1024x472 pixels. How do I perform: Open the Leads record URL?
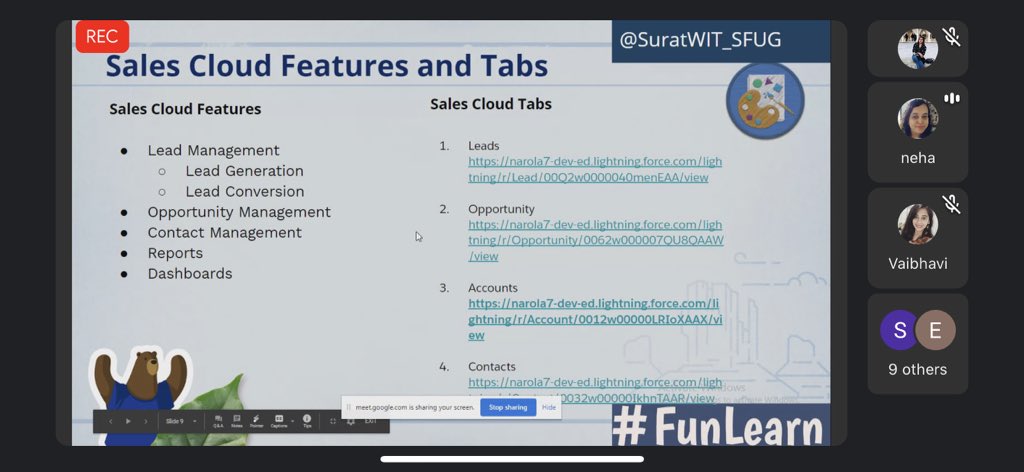594,169
